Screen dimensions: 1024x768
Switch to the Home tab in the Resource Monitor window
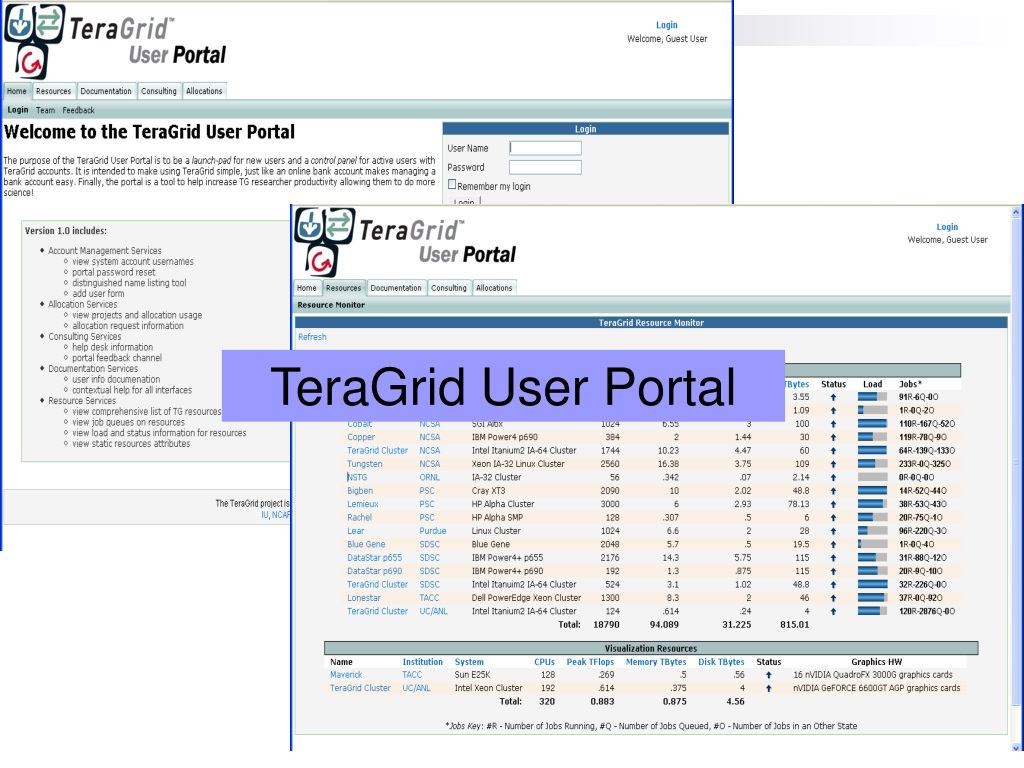click(306, 288)
